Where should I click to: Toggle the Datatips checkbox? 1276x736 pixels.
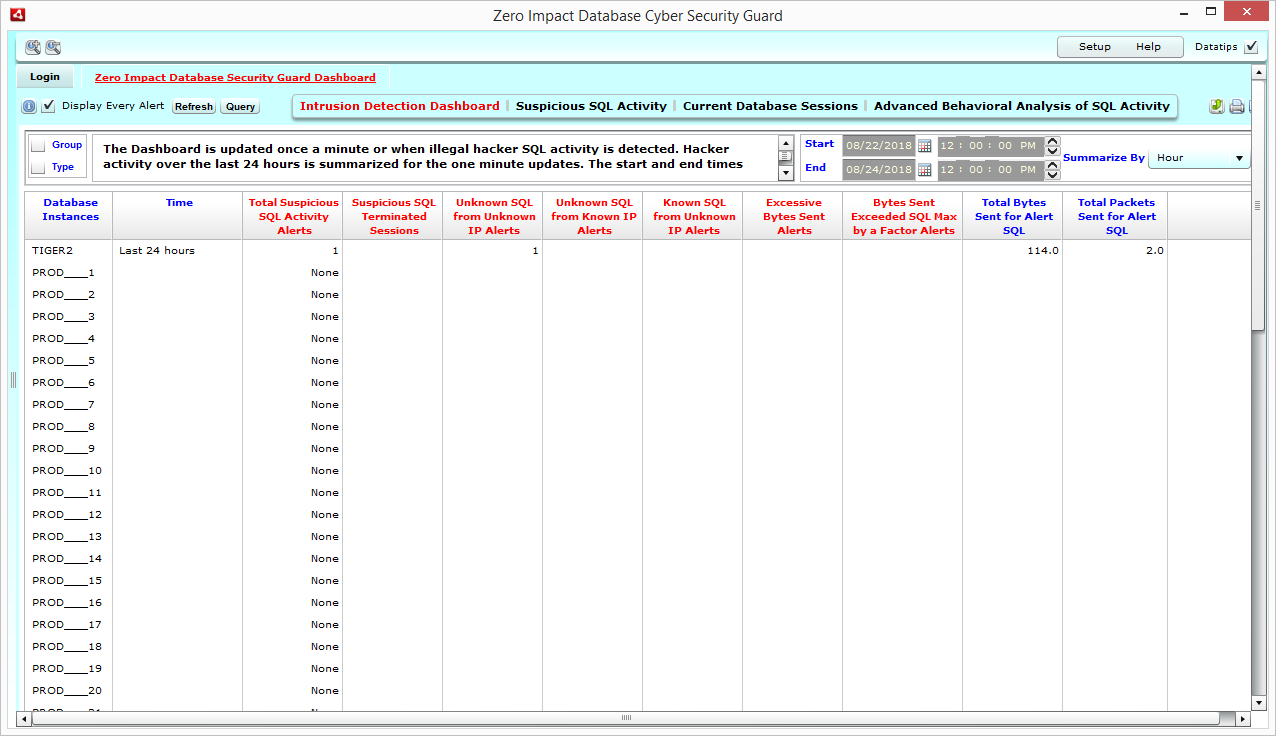pyautogui.click(x=1251, y=47)
